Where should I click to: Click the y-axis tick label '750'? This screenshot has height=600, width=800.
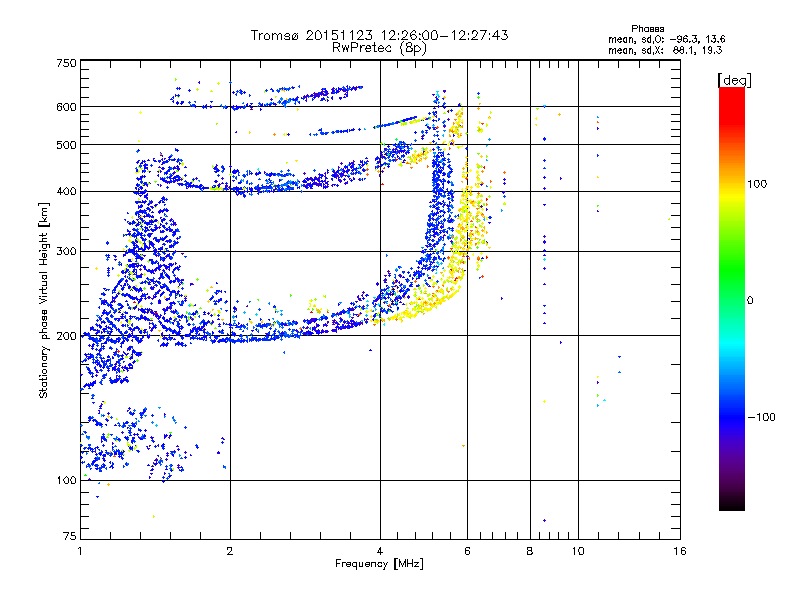point(66,63)
